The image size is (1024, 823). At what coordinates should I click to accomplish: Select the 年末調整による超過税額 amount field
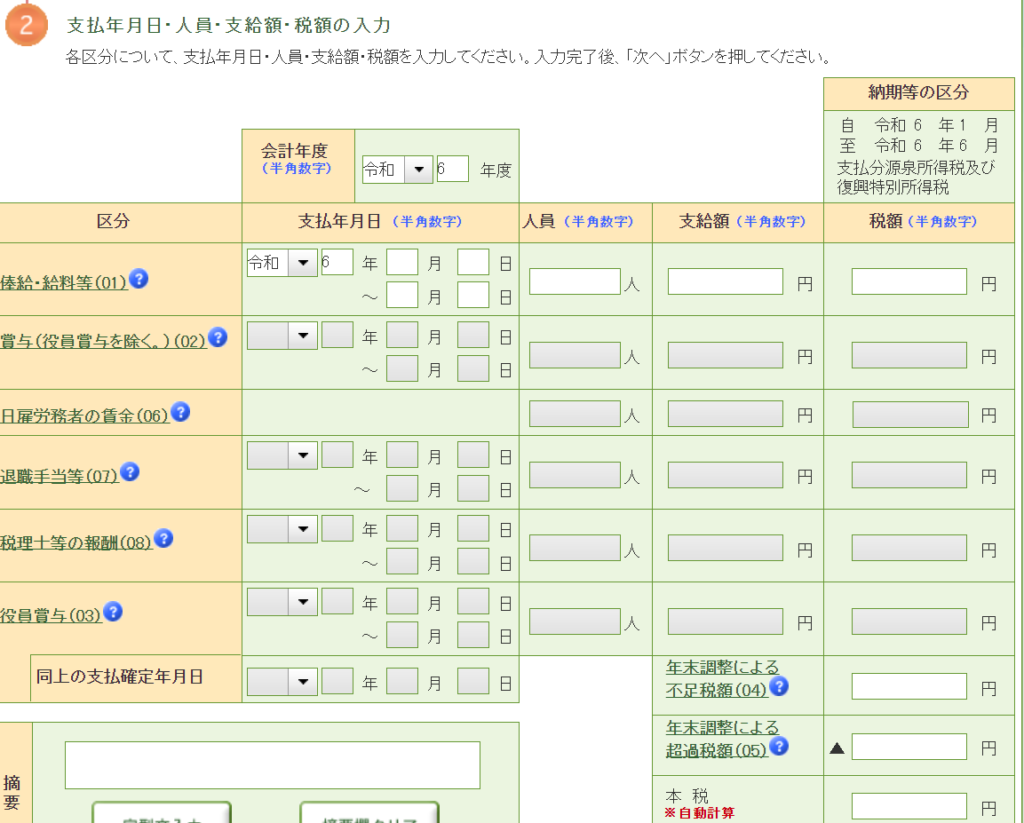pos(909,747)
